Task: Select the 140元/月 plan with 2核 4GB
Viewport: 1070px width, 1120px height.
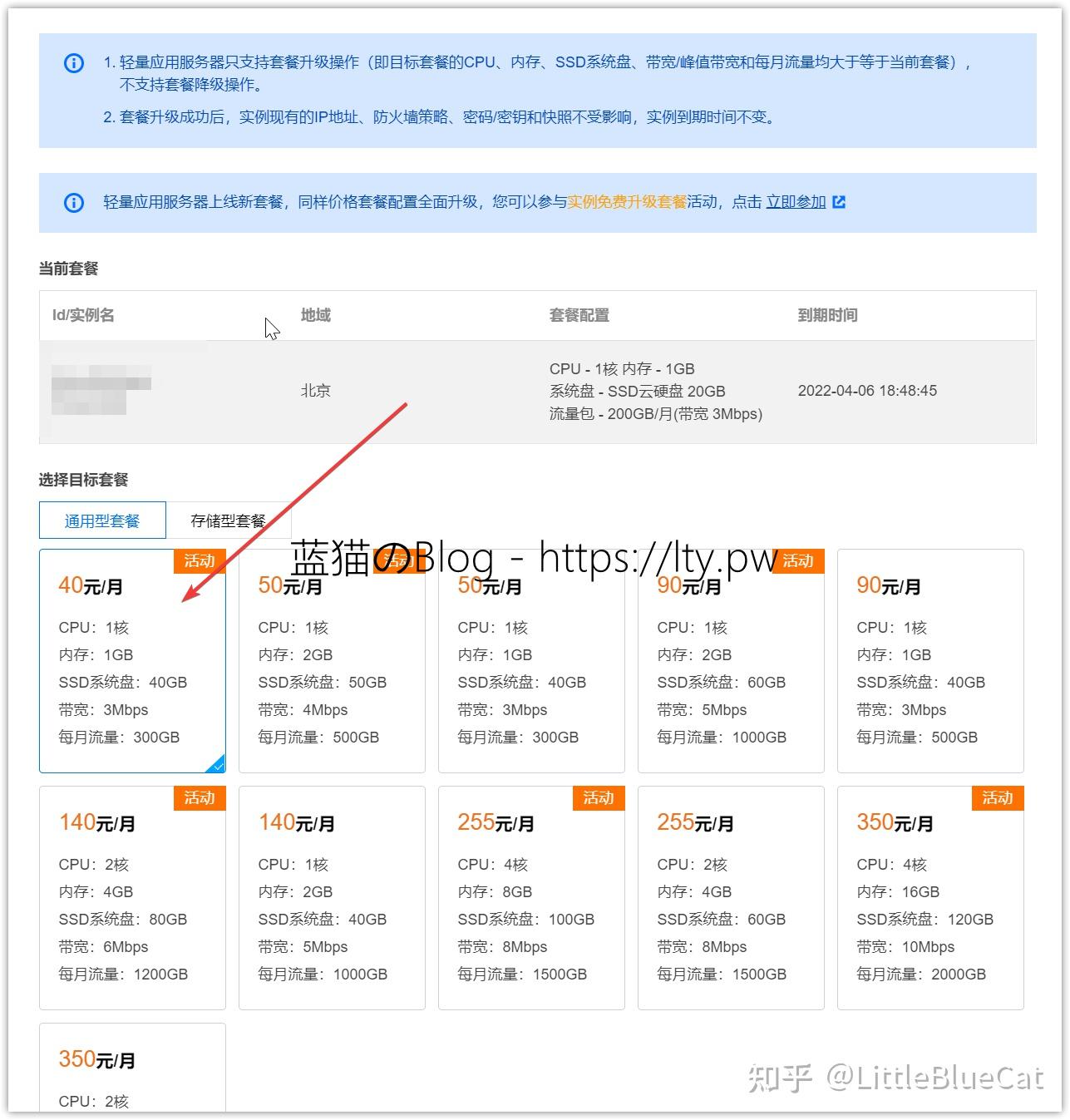Action: click(132, 898)
